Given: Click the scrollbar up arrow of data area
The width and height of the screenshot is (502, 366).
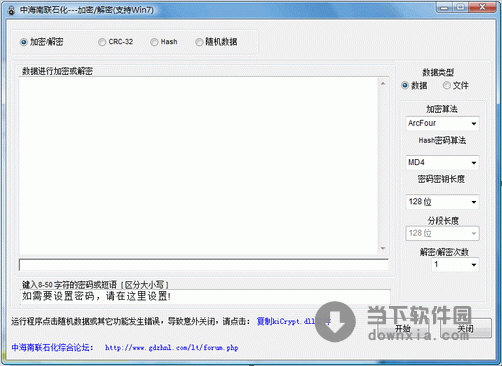Looking at the screenshot, I should pyautogui.click(x=383, y=83).
